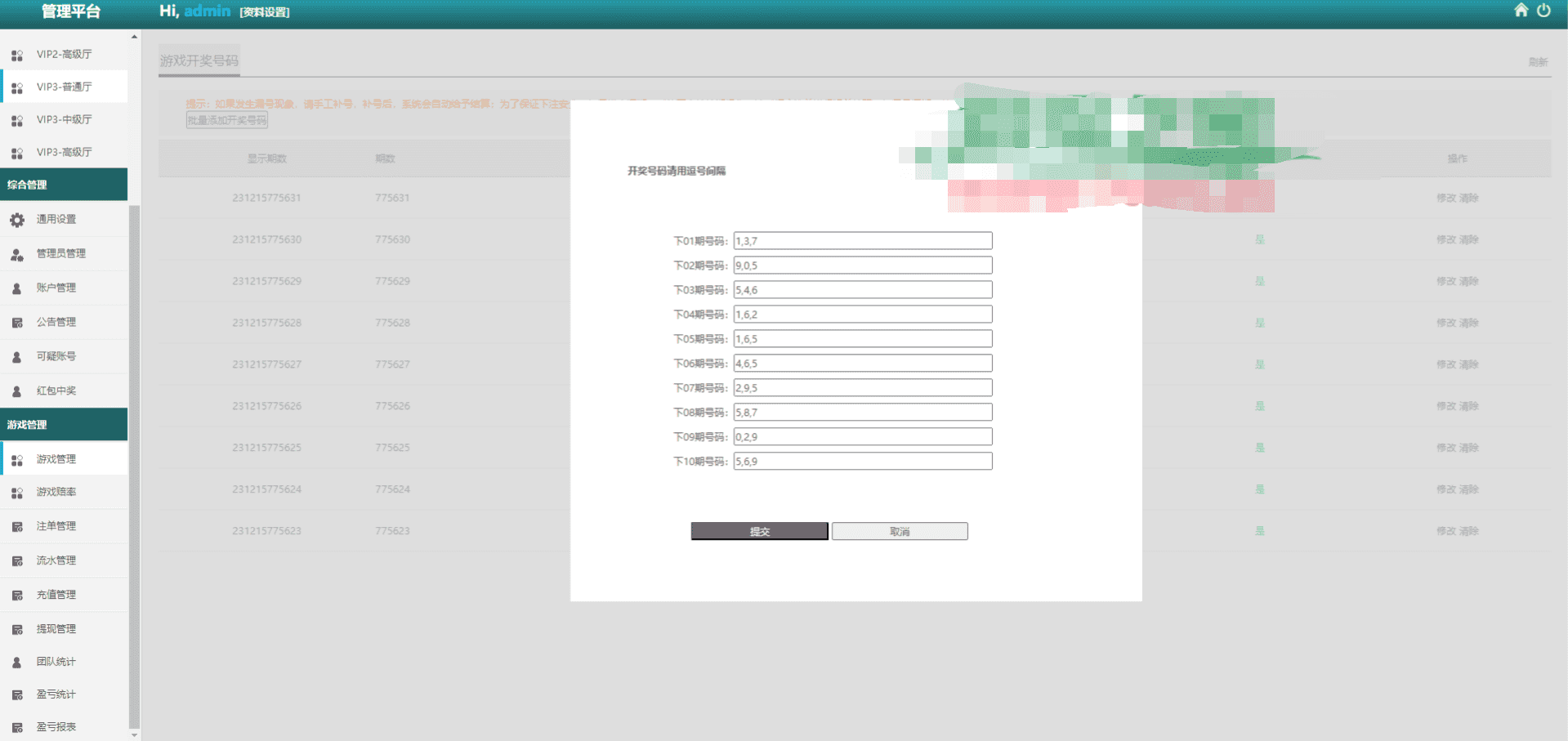
Task: Click sidebar vertical scrollbar
Action: coord(134,466)
